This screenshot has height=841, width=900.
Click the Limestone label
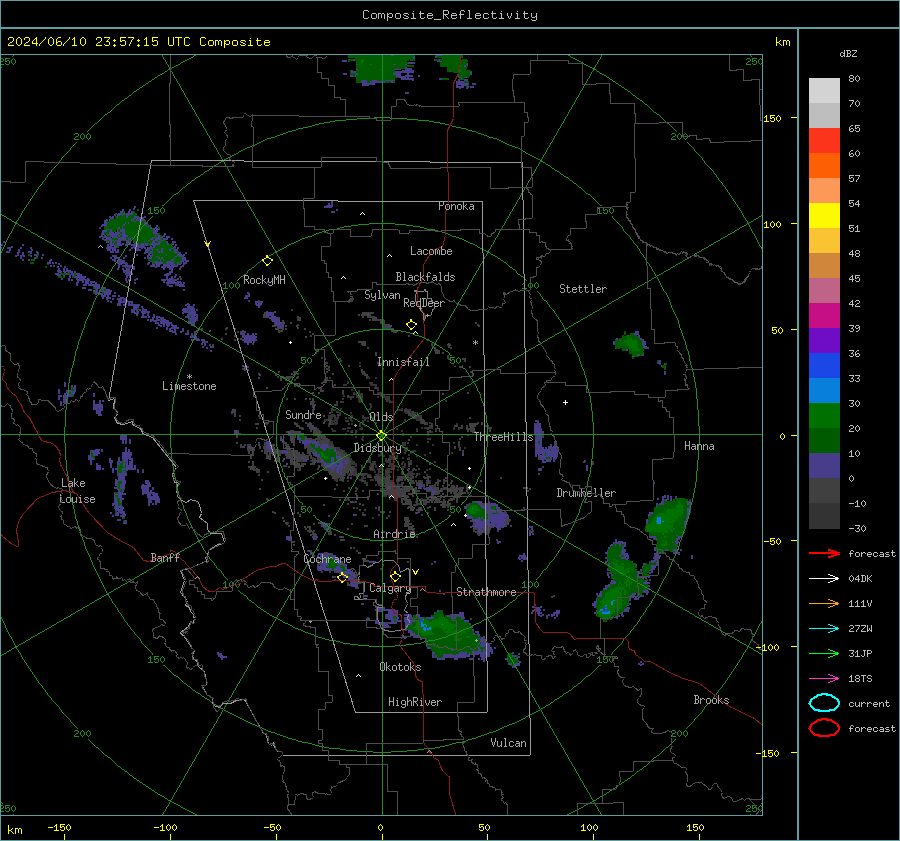(x=189, y=386)
